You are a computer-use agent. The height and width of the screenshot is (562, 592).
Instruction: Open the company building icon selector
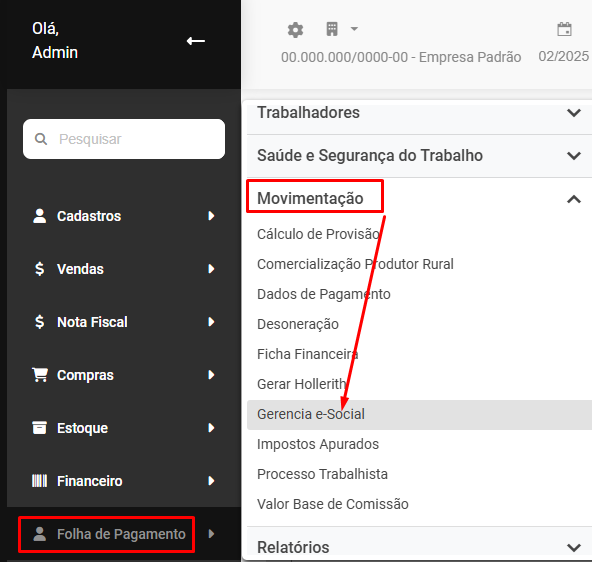332,29
